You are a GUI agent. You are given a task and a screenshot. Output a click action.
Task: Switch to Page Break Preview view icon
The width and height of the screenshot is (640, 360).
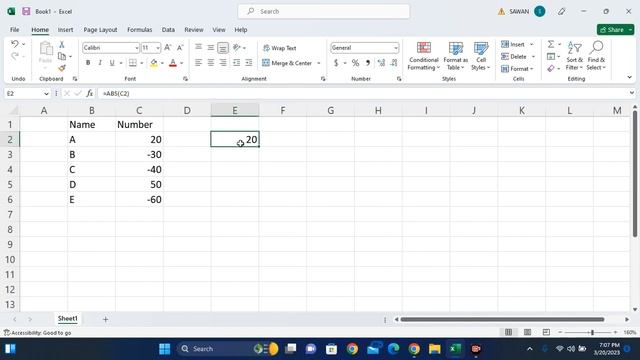(546, 333)
